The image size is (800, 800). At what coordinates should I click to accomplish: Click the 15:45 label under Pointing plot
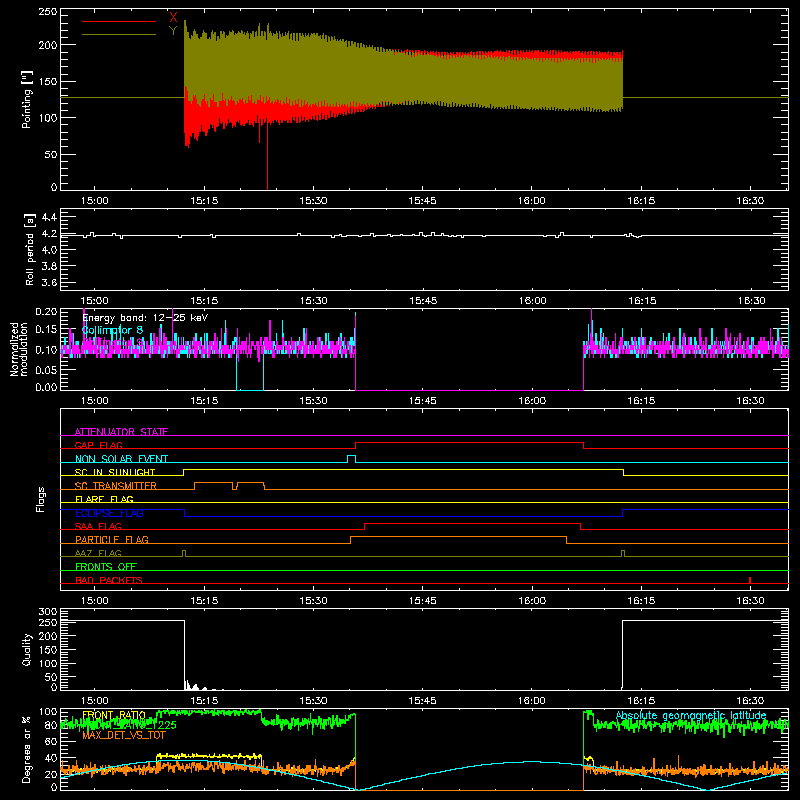coord(422,201)
